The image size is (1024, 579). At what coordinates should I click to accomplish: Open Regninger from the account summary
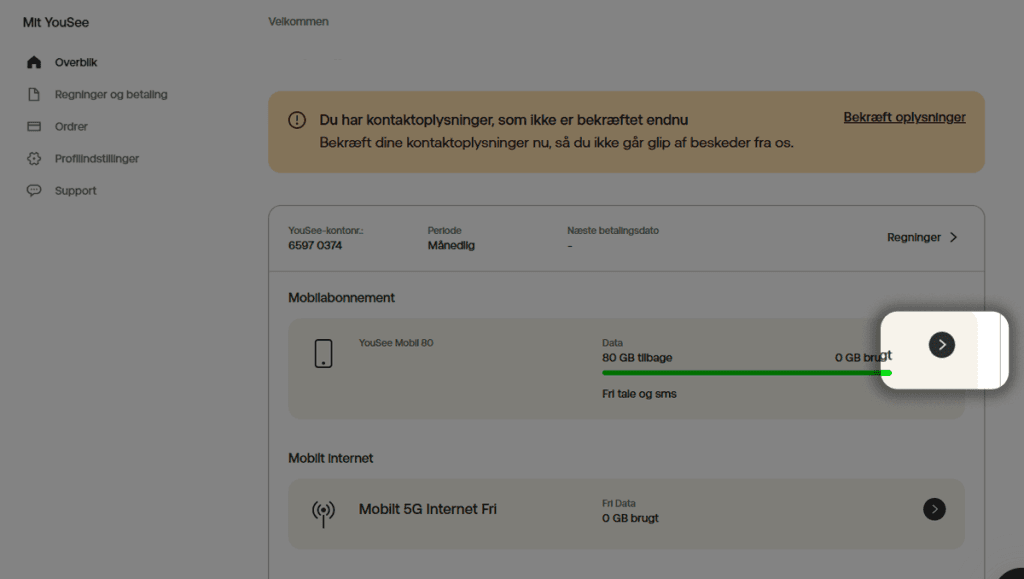pos(913,237)
